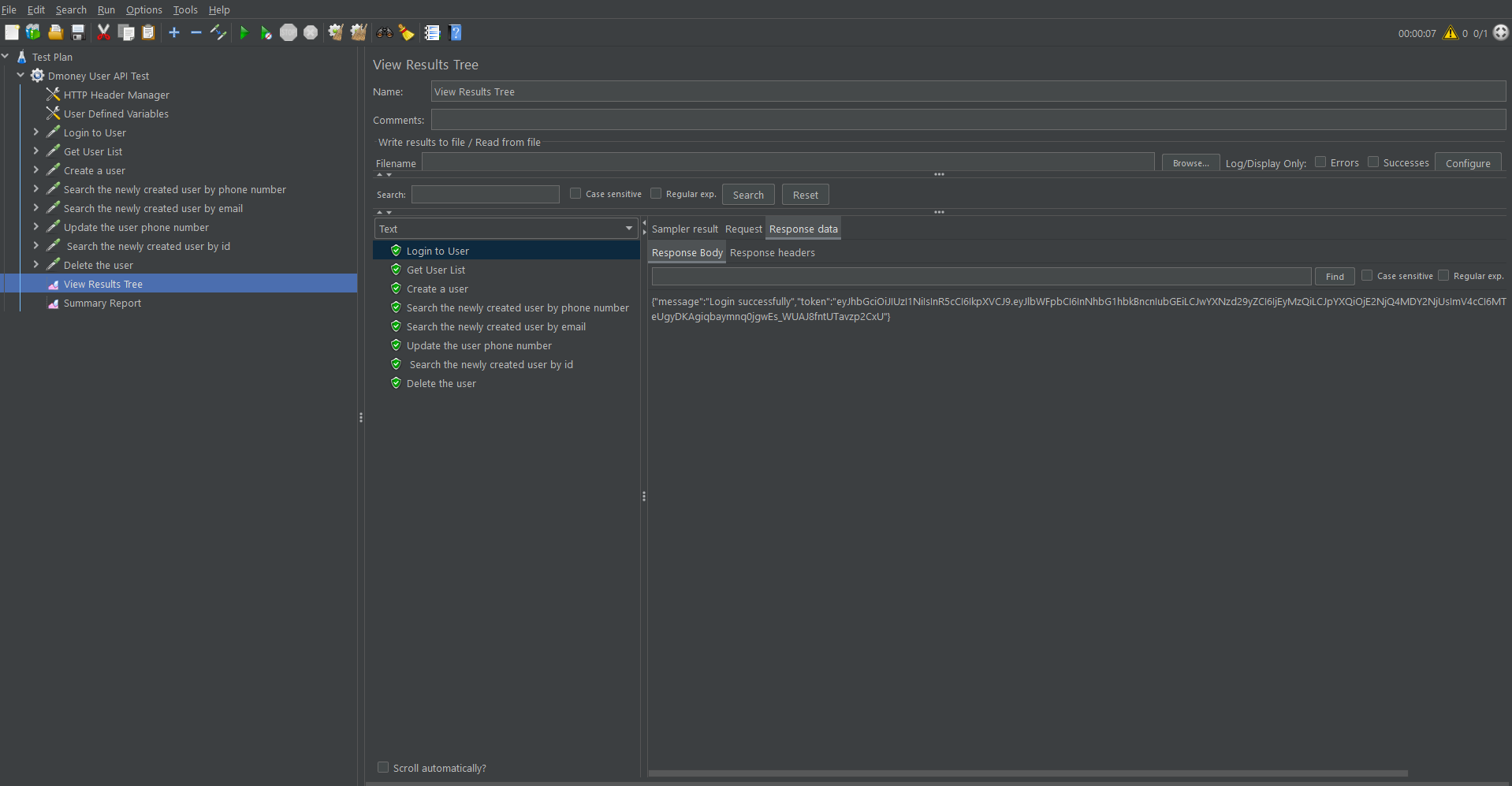Enable Case sensitive next to Find button
This screenshot has height=786, width=1512.
click(x=1367, y=275)
